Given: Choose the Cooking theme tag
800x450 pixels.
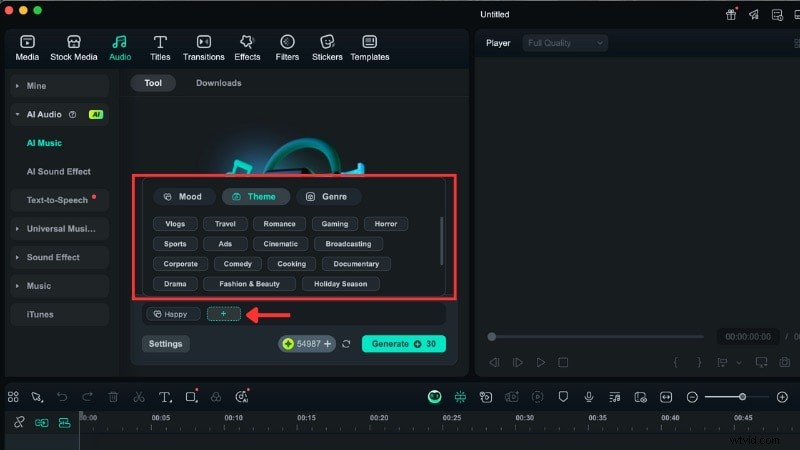Looking at the screenshot, I should point(291,264).
